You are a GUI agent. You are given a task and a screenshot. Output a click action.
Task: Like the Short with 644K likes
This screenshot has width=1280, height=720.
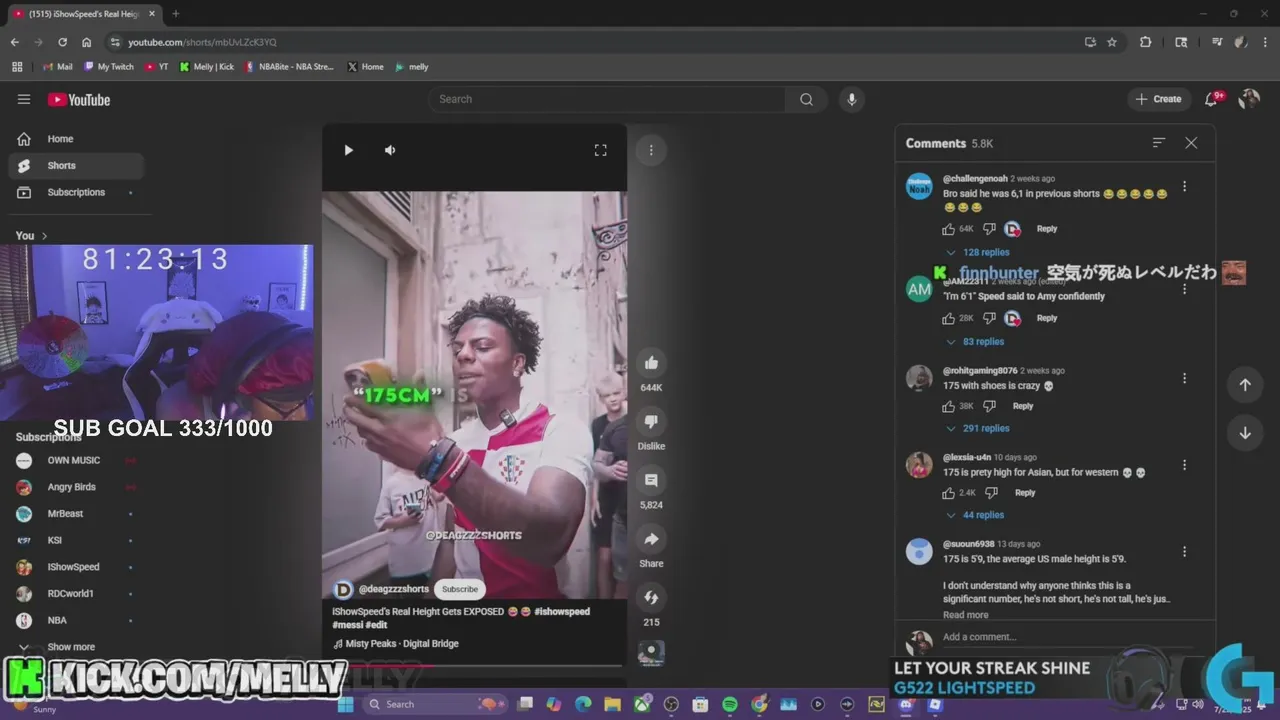[x=651, y=363]
